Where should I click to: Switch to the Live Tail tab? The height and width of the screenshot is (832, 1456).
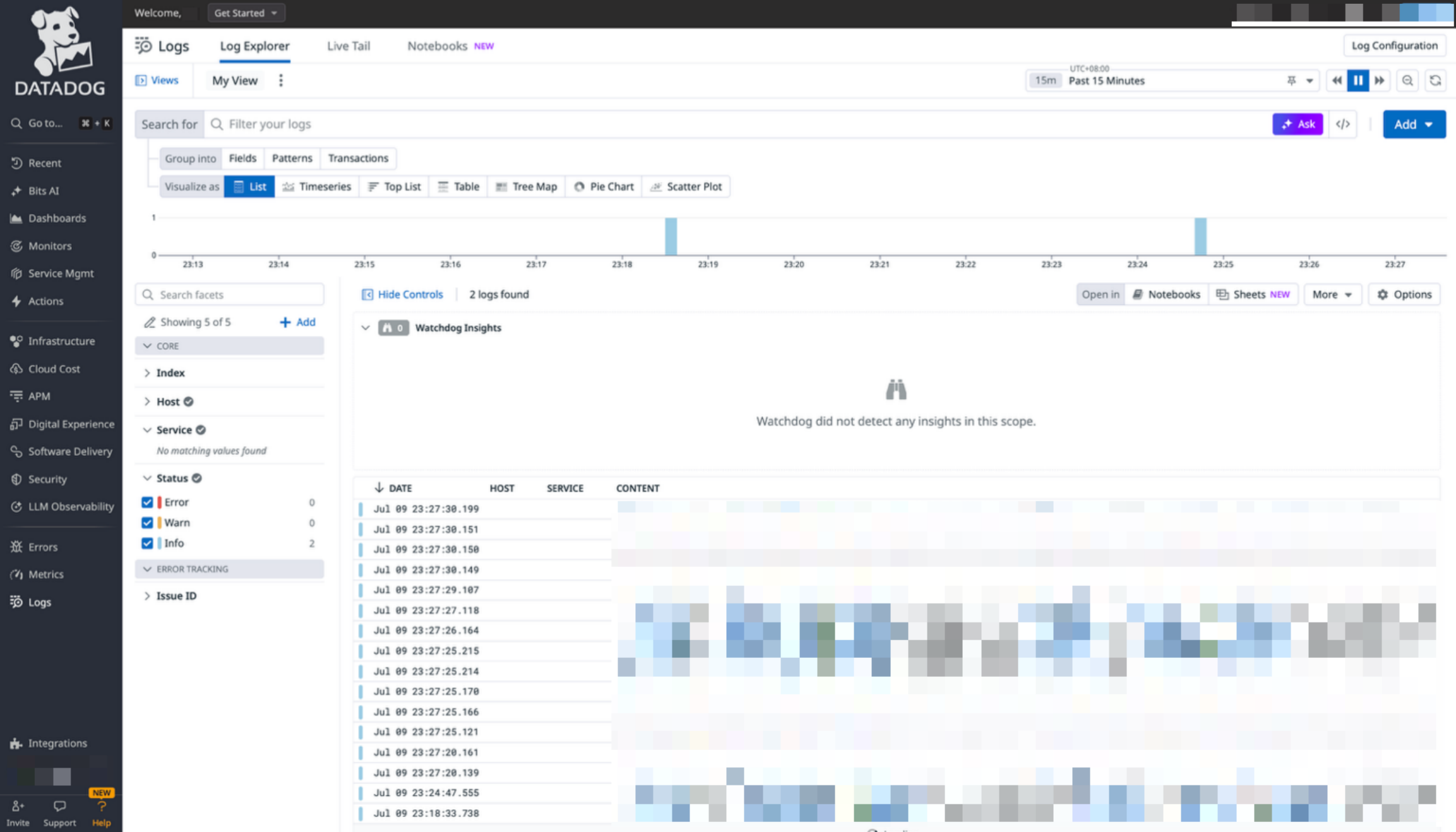[x=348, y=46]
